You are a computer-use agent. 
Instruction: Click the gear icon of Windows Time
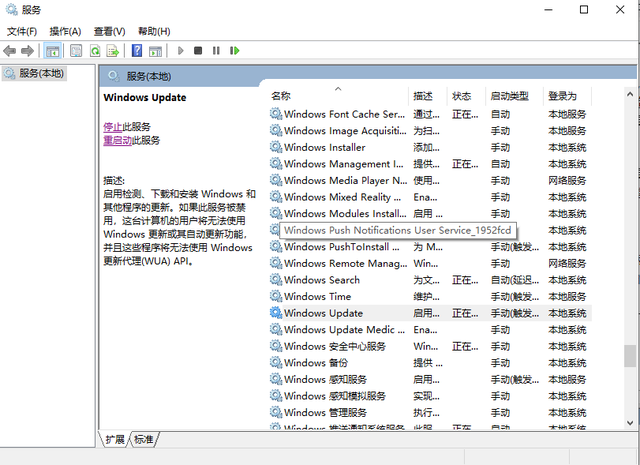click(x=276, y=296)
